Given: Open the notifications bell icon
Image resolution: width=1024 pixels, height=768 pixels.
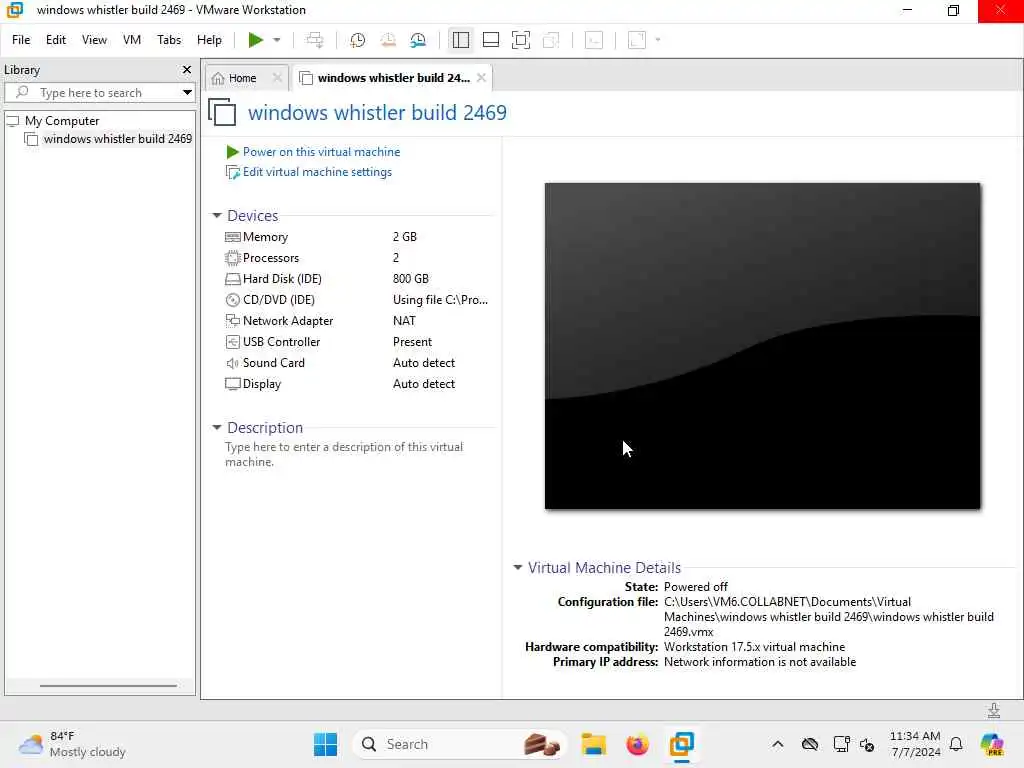Looking at the screenshot, I should coord(956,744).
